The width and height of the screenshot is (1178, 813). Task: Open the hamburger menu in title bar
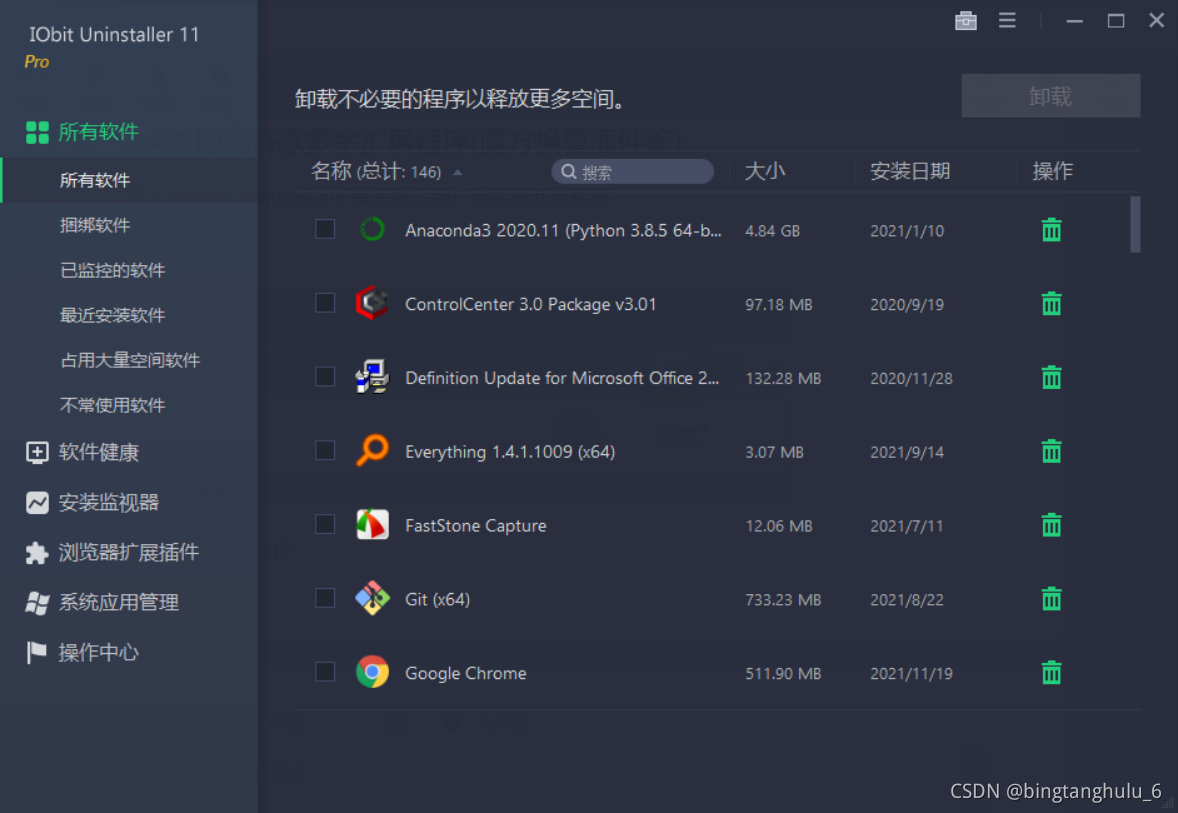(1007, 20)
